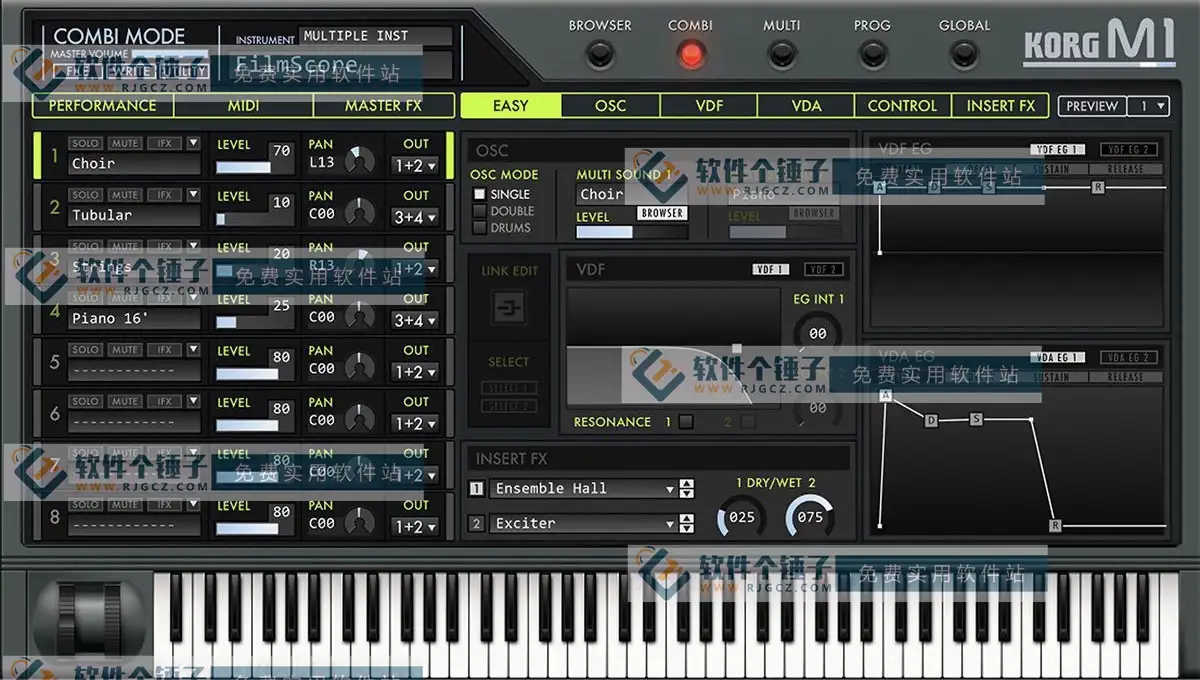Open the BROWSER mode button

(x=600, y=54)
